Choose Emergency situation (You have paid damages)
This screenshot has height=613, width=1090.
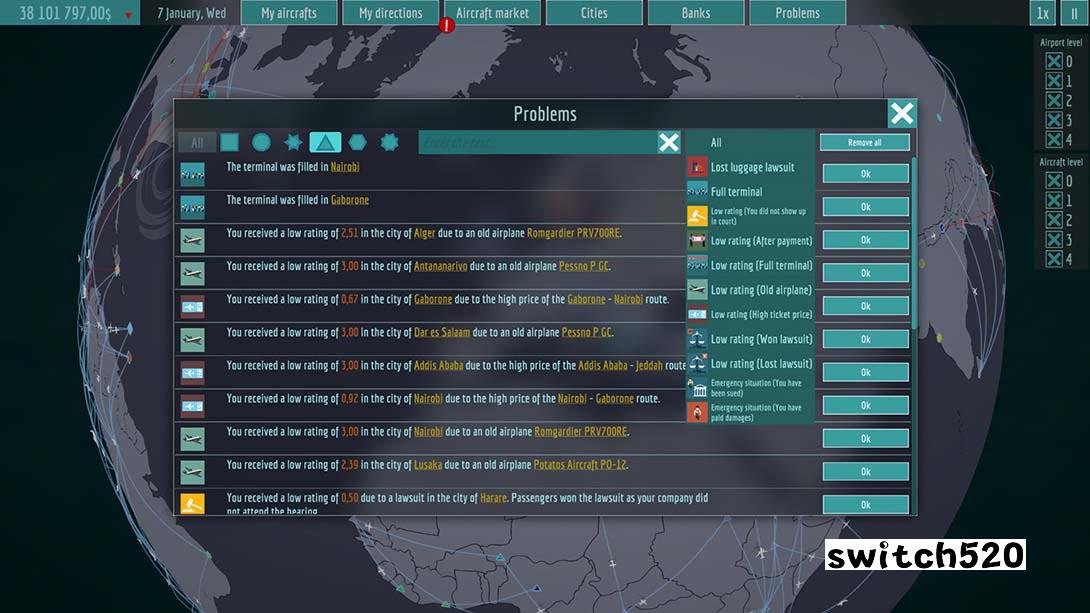point(750,413)
